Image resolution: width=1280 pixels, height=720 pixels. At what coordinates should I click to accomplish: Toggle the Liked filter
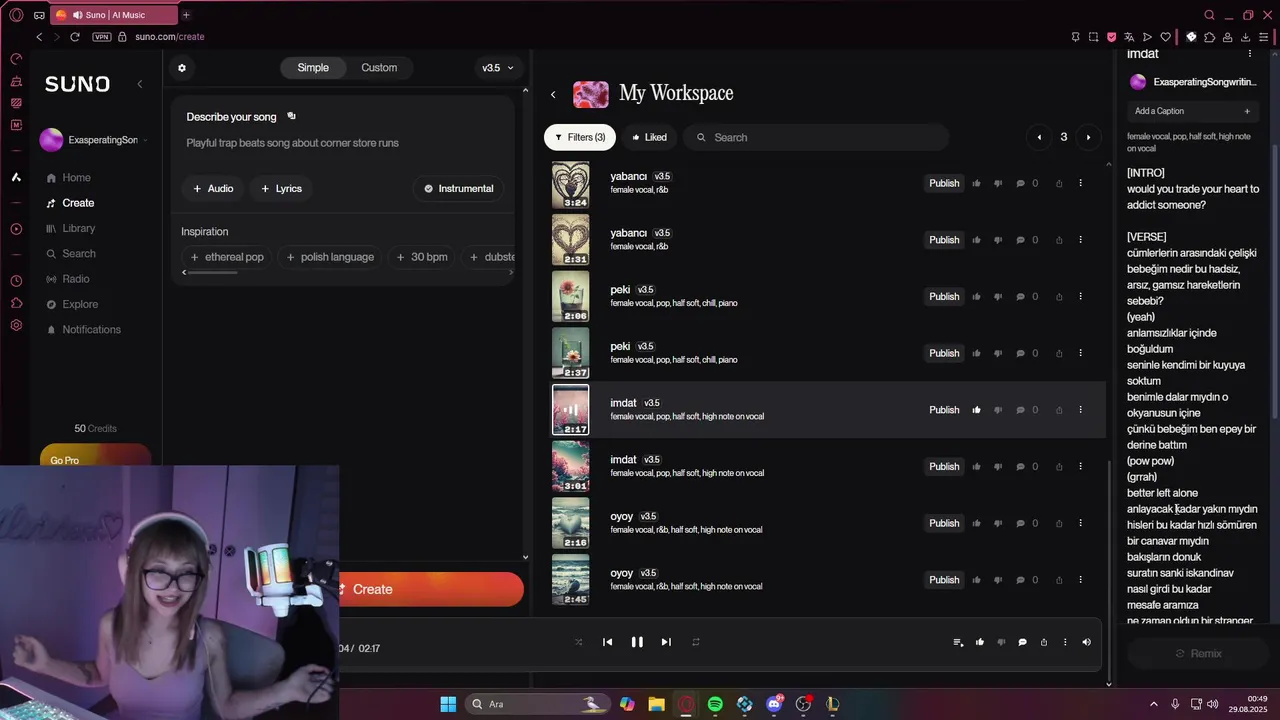pos(649,137)
